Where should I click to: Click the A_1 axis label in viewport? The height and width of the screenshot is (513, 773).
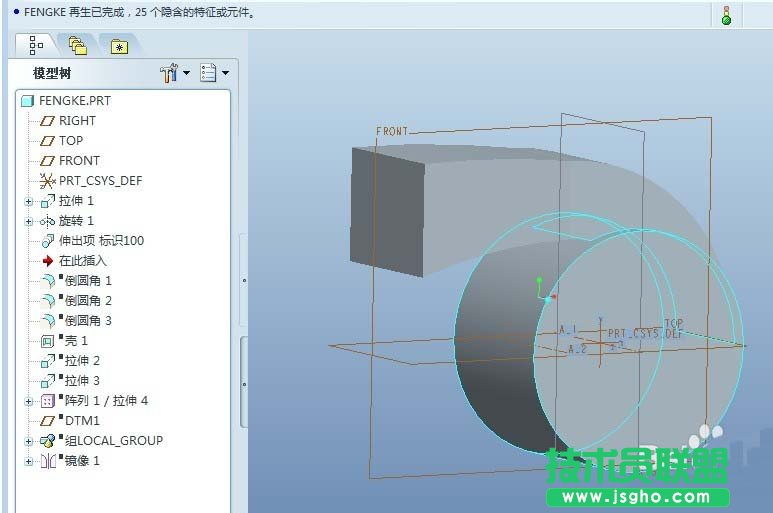(x=567, y=330)
